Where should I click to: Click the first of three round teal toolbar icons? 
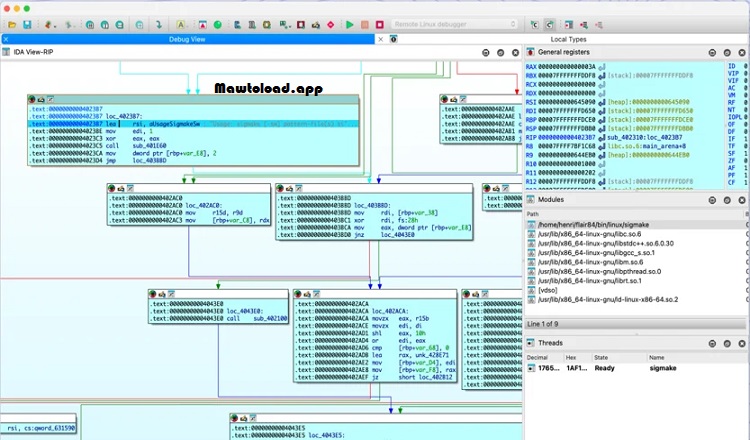(89, 24)
